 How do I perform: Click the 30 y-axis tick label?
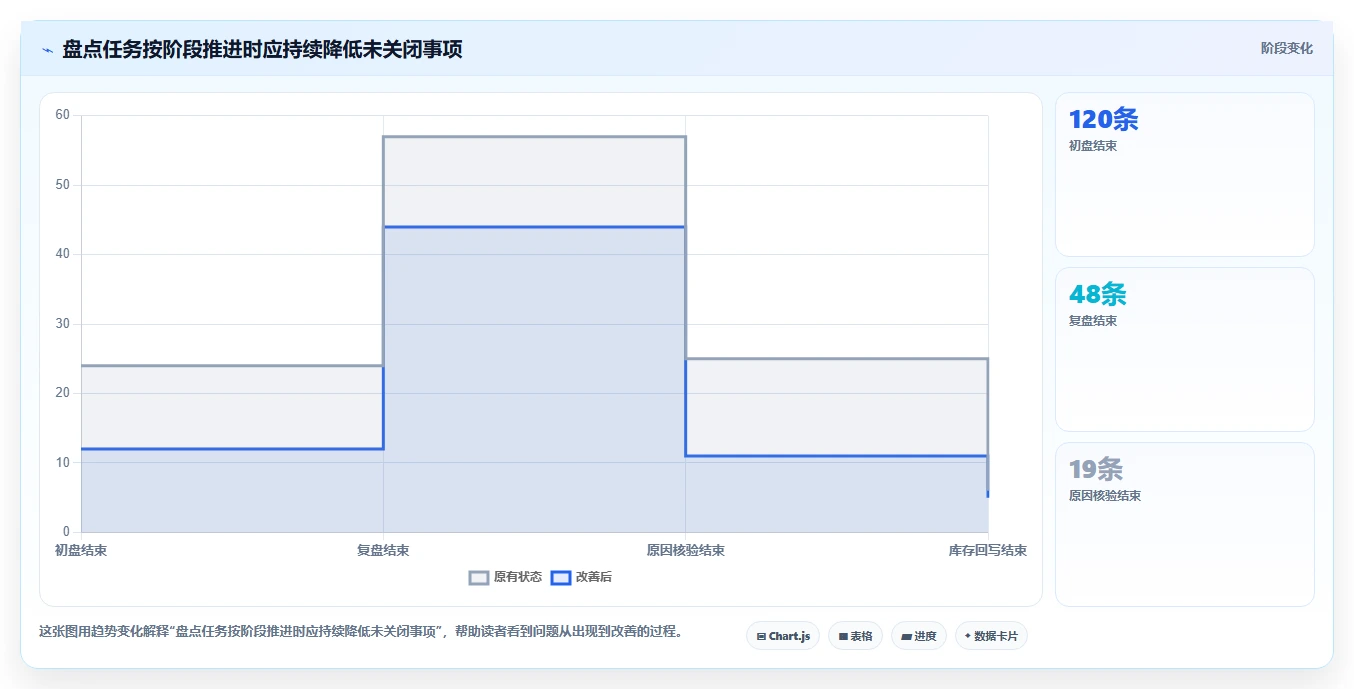[x=63, y=323]
